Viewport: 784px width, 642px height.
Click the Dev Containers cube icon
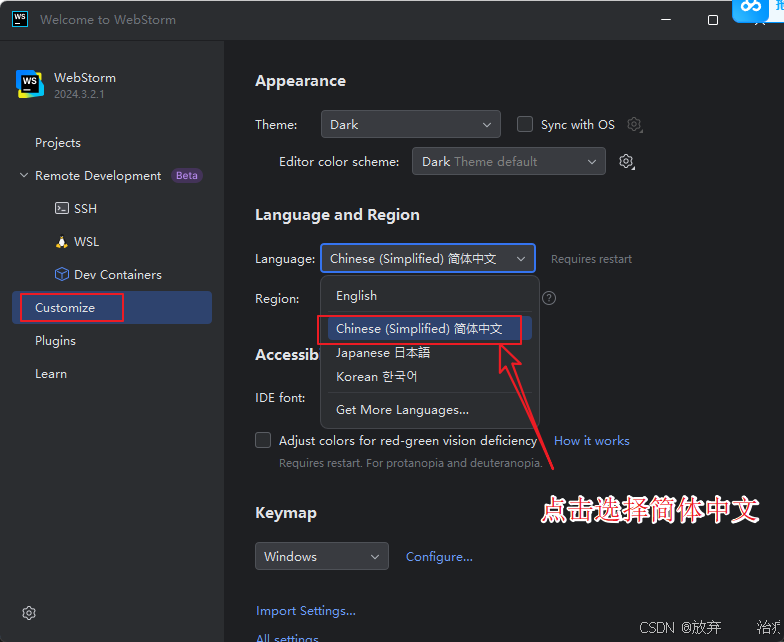62,274
